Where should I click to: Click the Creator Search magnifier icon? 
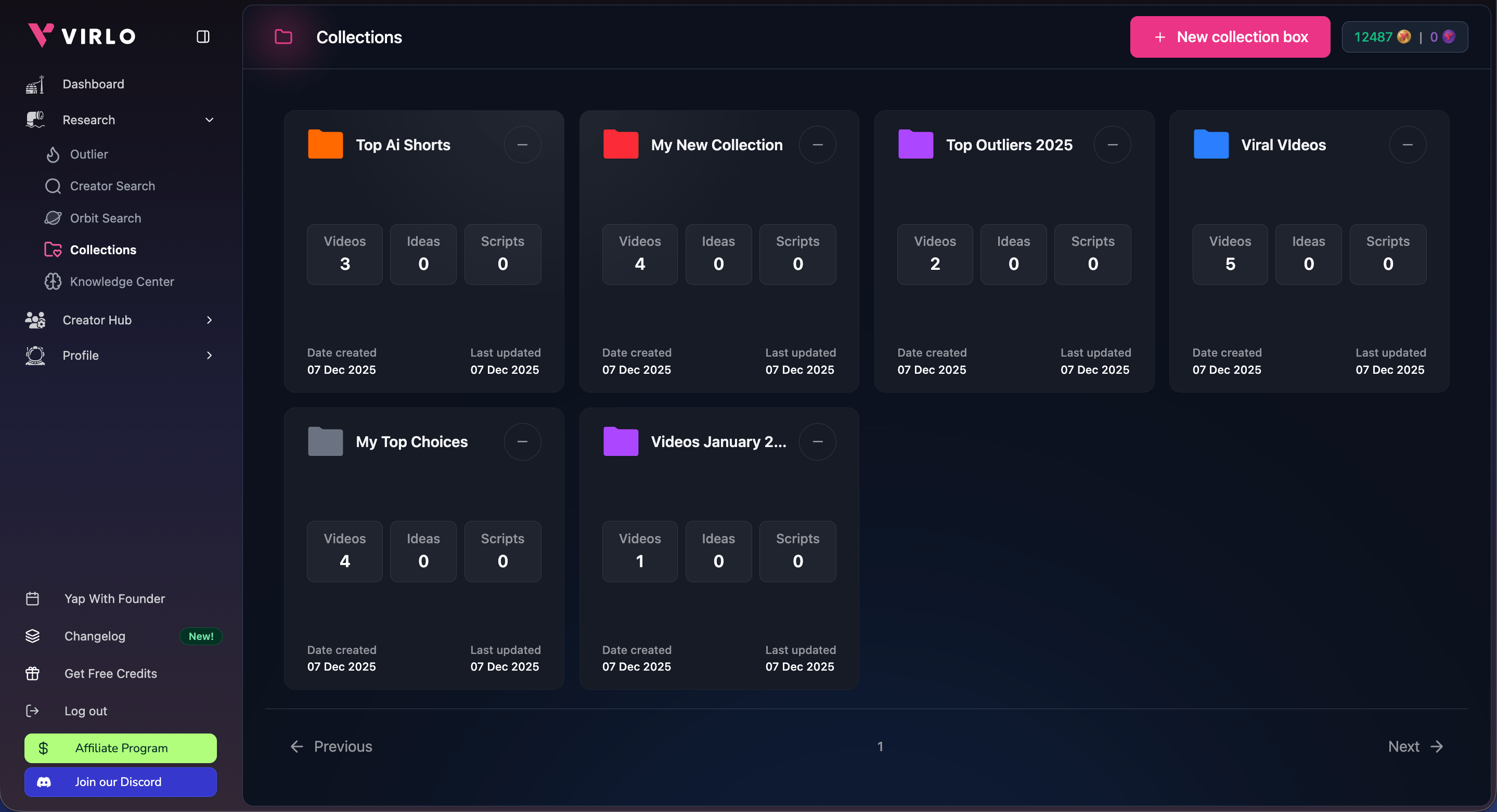pyautogui.click(x=53, y=186)
